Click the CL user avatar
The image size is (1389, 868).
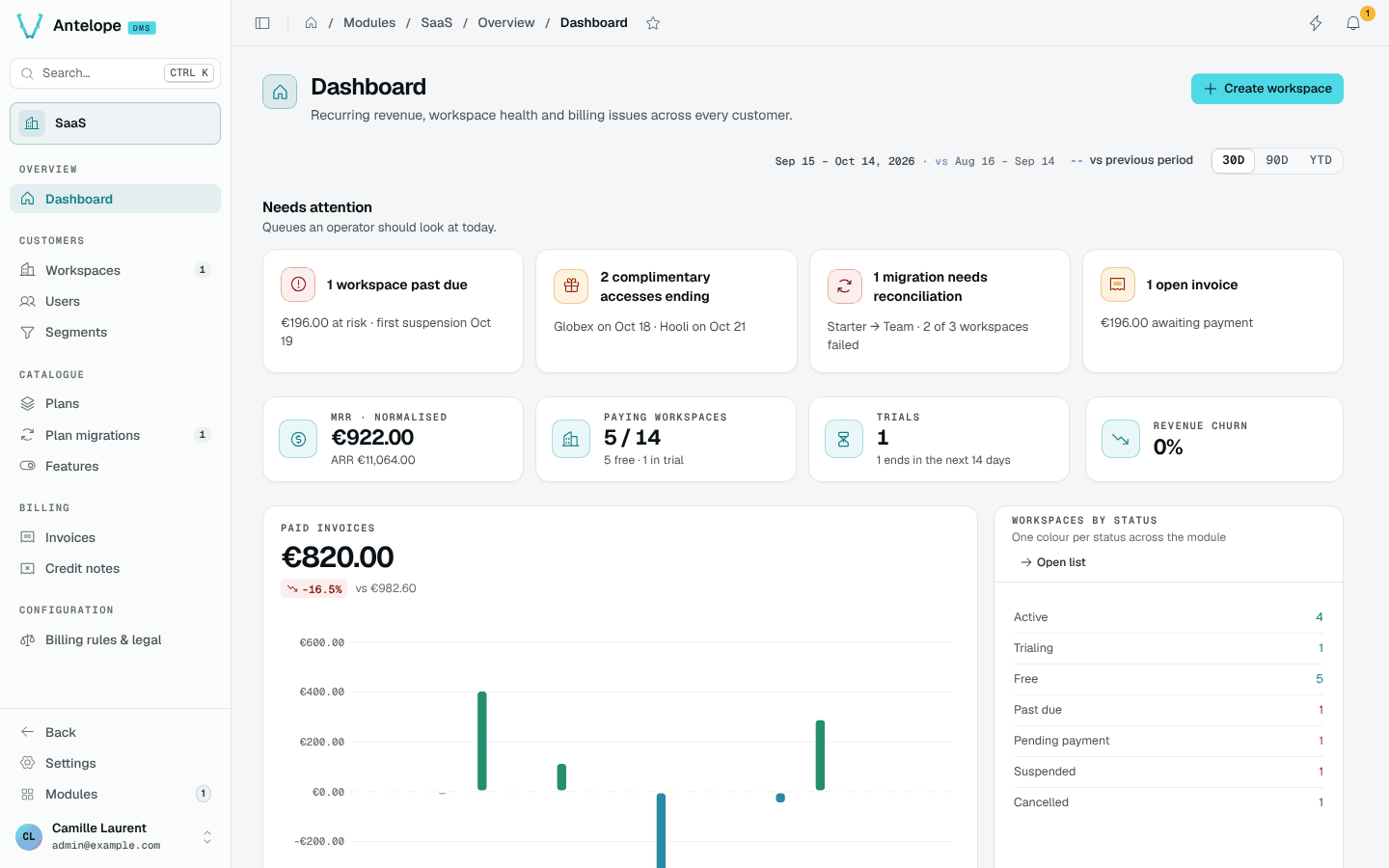pyautogui.click(x=29, y=836)
